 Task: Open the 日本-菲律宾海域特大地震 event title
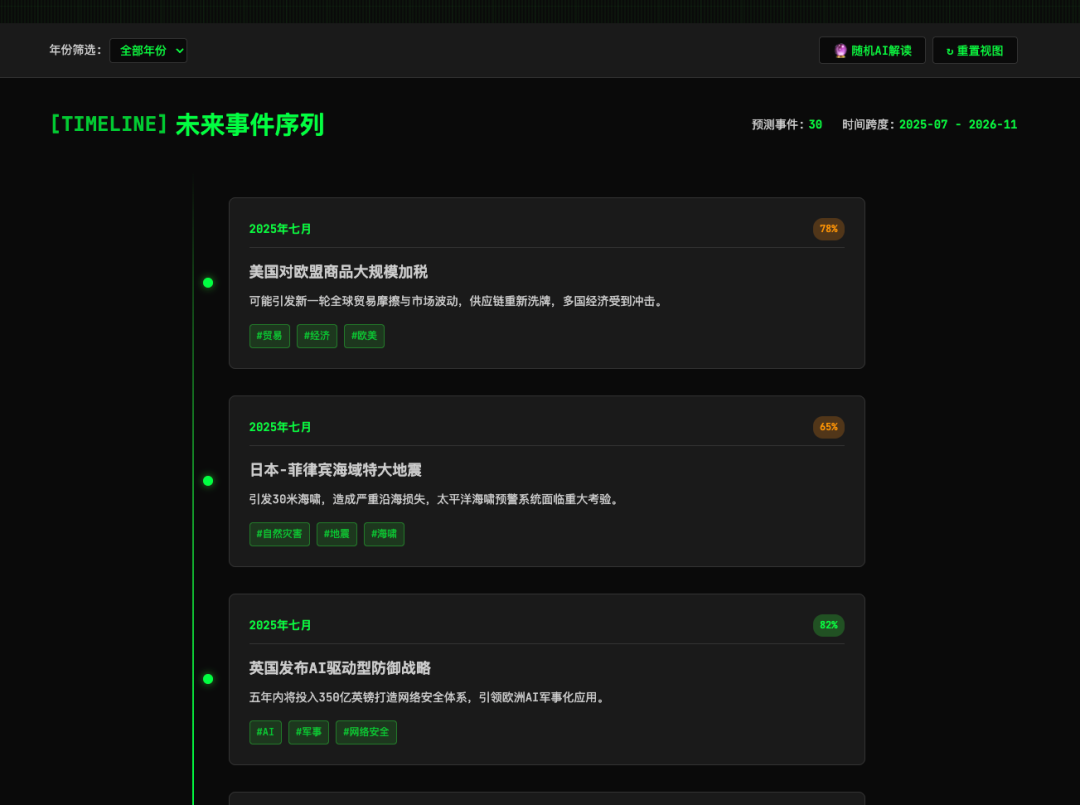(x=335, y=470)
